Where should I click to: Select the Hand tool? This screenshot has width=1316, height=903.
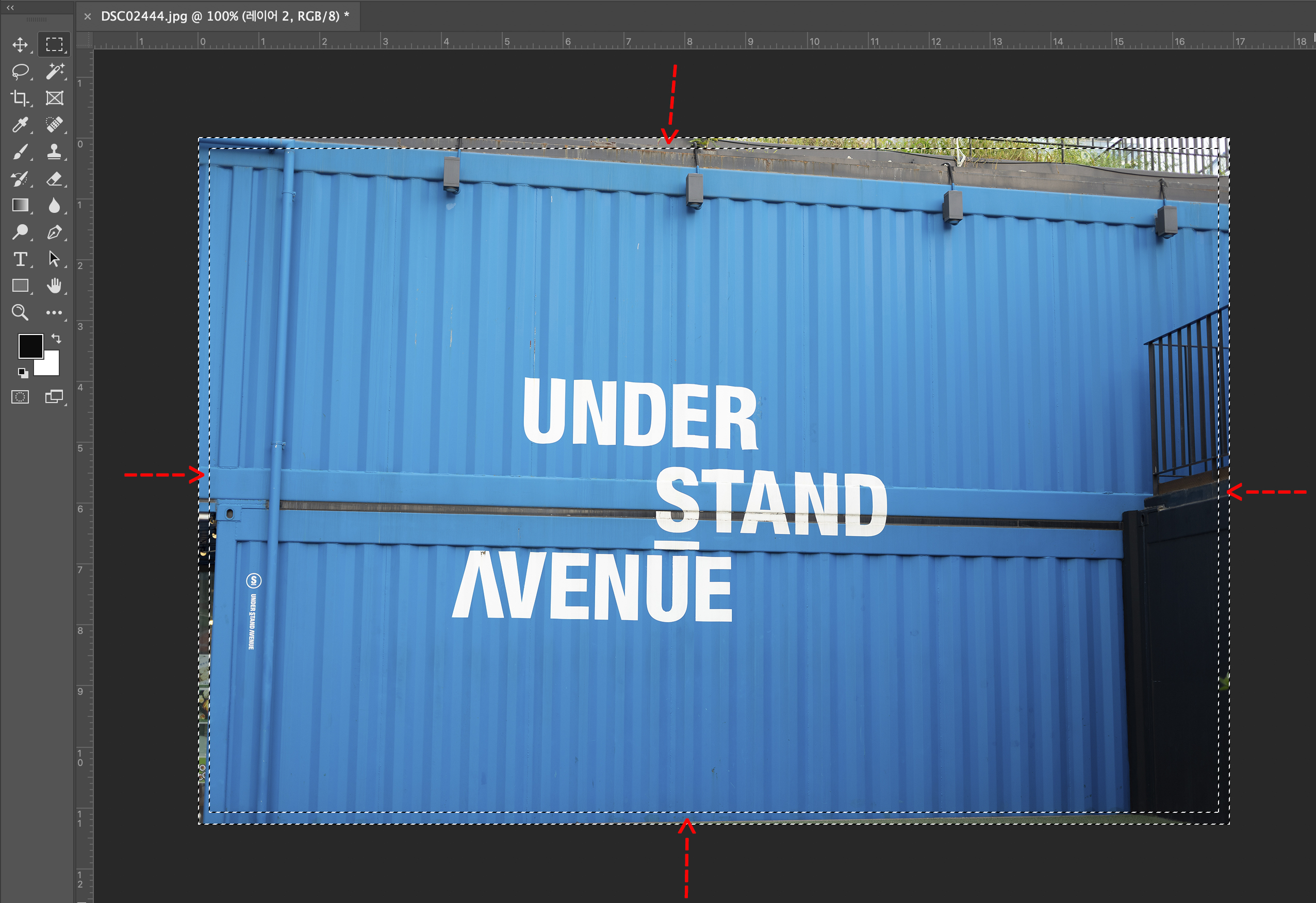[54, 286]
